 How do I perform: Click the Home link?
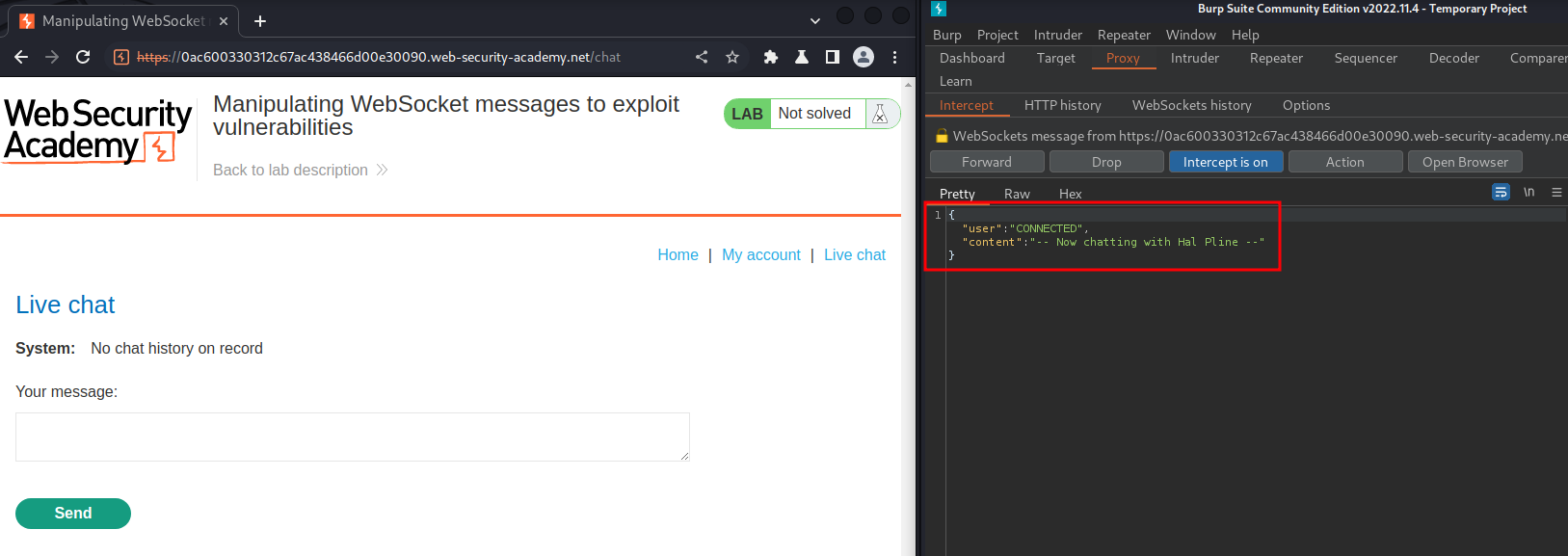coord(678,254)
